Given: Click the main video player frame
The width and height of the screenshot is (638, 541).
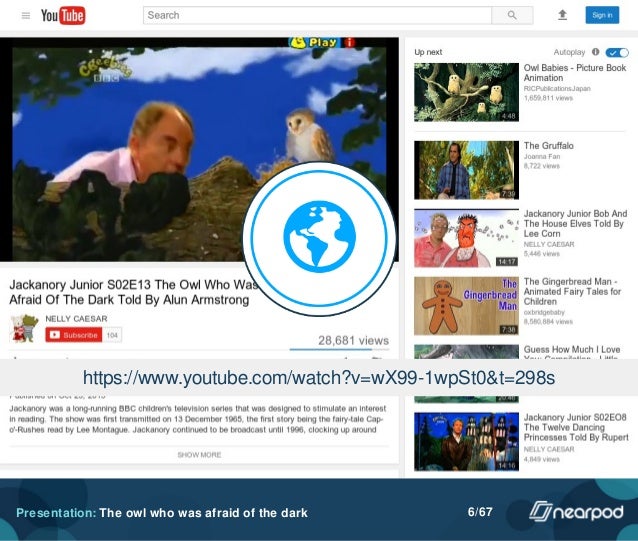Looking at the screenshot, I should click(199, 150).
